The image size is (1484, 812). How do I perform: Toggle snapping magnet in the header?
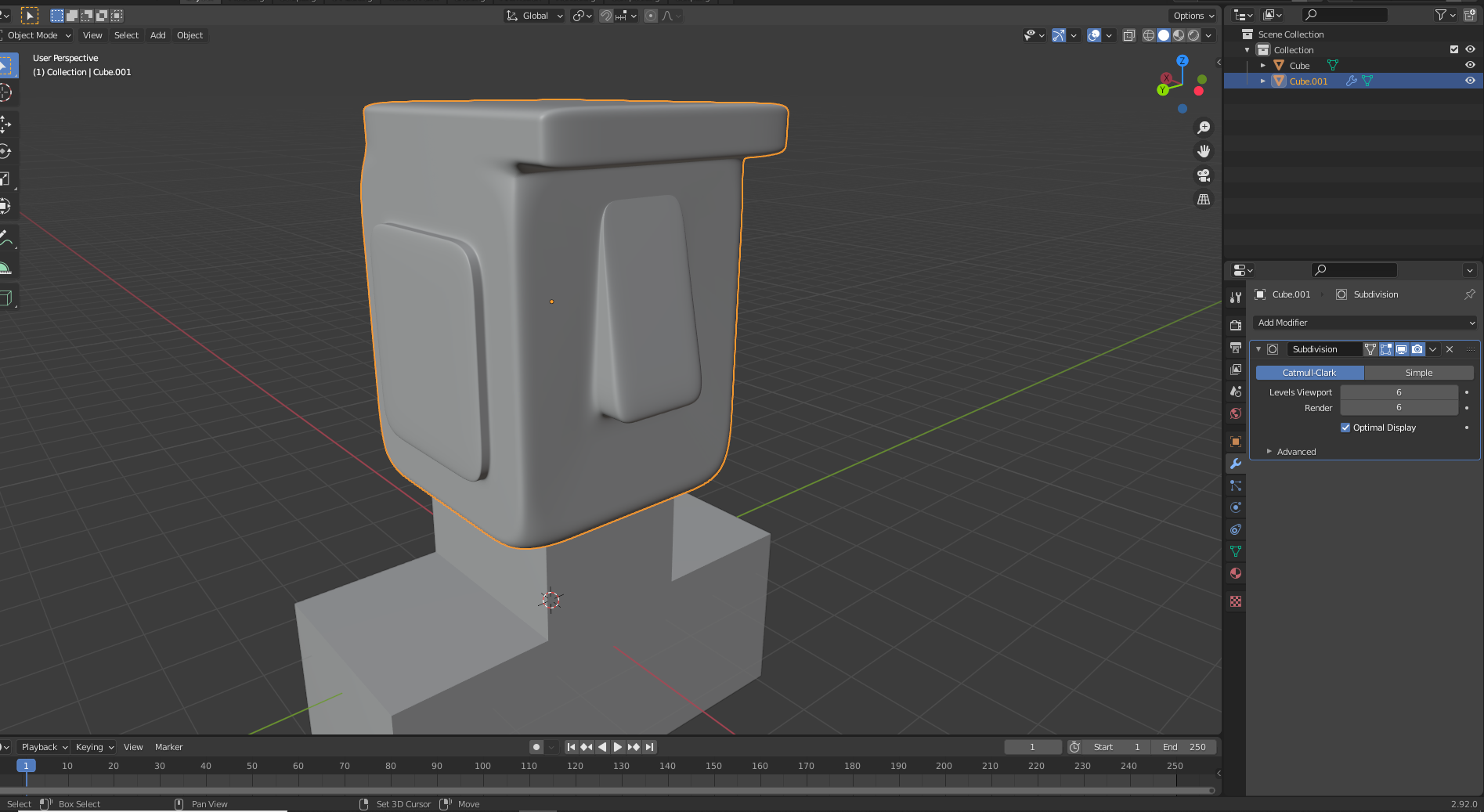pyautogui.click(x=606, y=16)
